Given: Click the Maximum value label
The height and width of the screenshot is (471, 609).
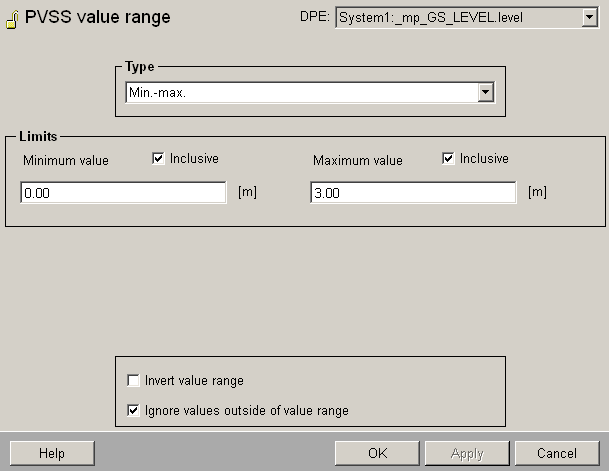Looking at the screenshot, I should coord(358,160).
